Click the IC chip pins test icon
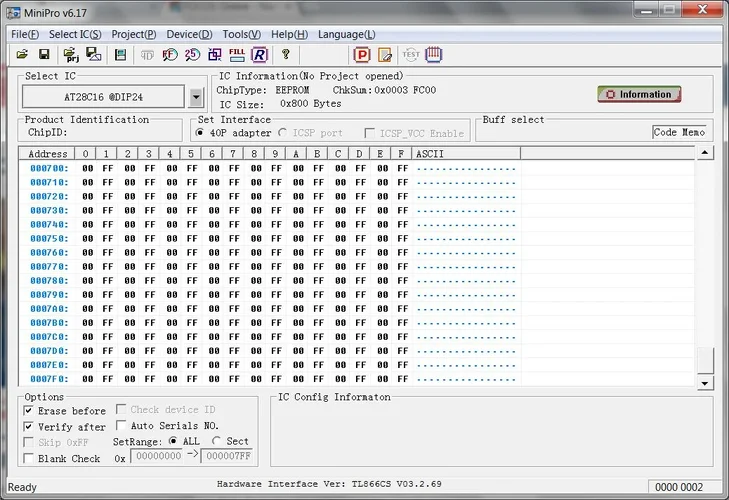729x500 pixels. pyautogui.click(x=433, y=54)
